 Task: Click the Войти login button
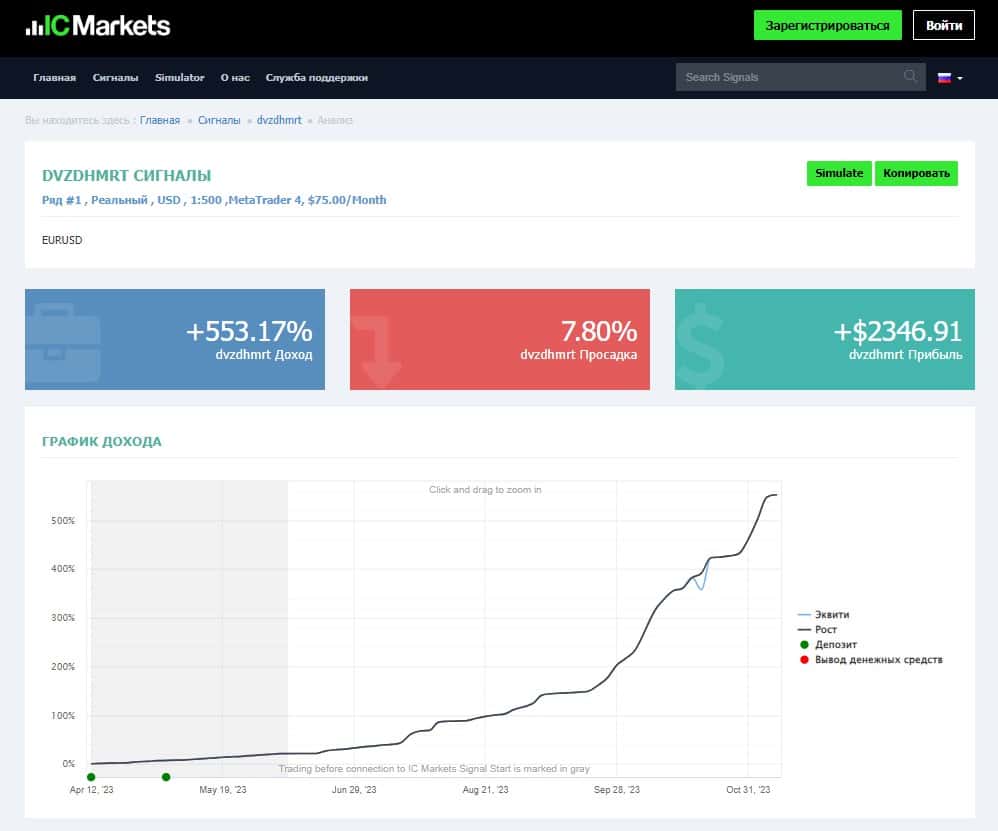[943, 25]
